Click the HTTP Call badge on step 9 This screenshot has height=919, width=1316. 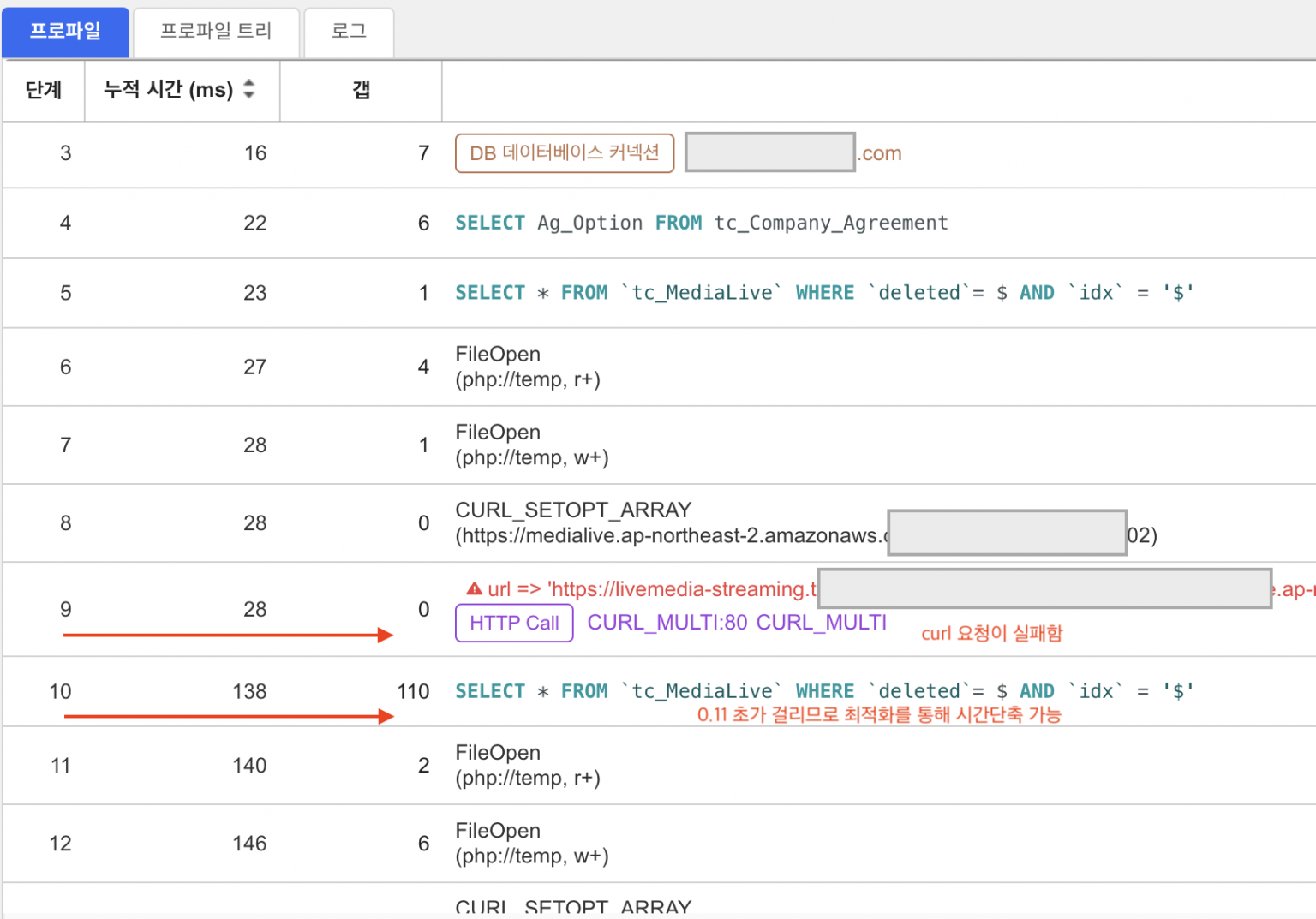pos(513,623)
